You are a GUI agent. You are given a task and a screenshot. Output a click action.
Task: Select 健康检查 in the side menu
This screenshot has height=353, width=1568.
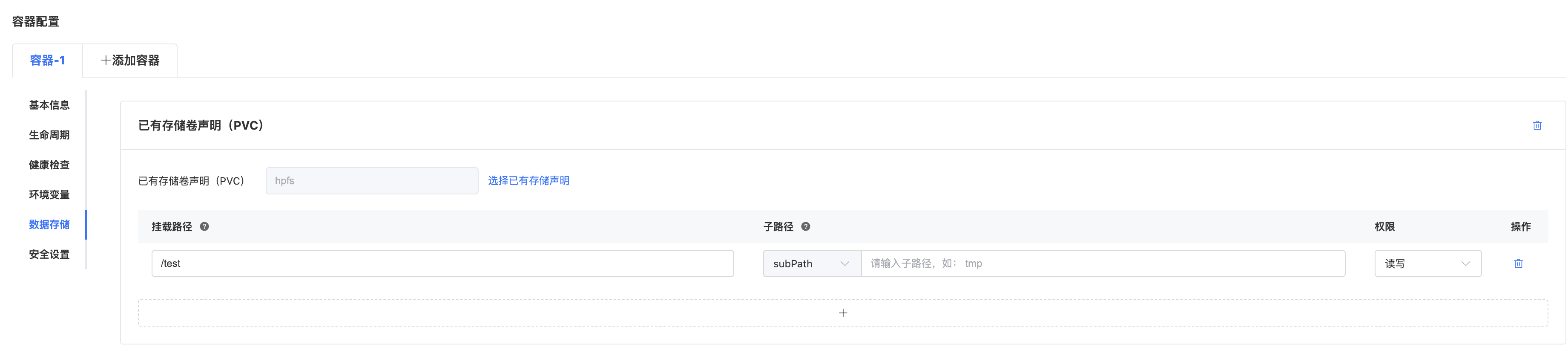click(x=49, y=165)
